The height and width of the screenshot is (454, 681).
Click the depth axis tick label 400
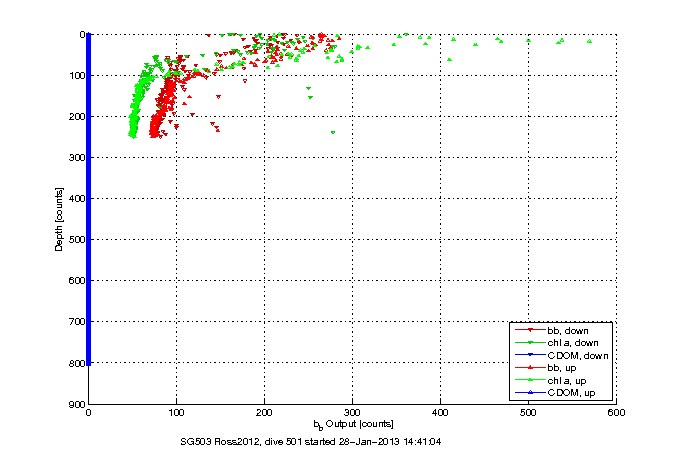coord(76,199)
